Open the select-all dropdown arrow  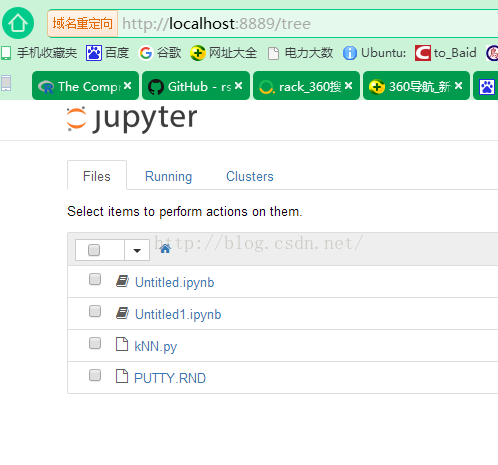click(x=137, y=250)
